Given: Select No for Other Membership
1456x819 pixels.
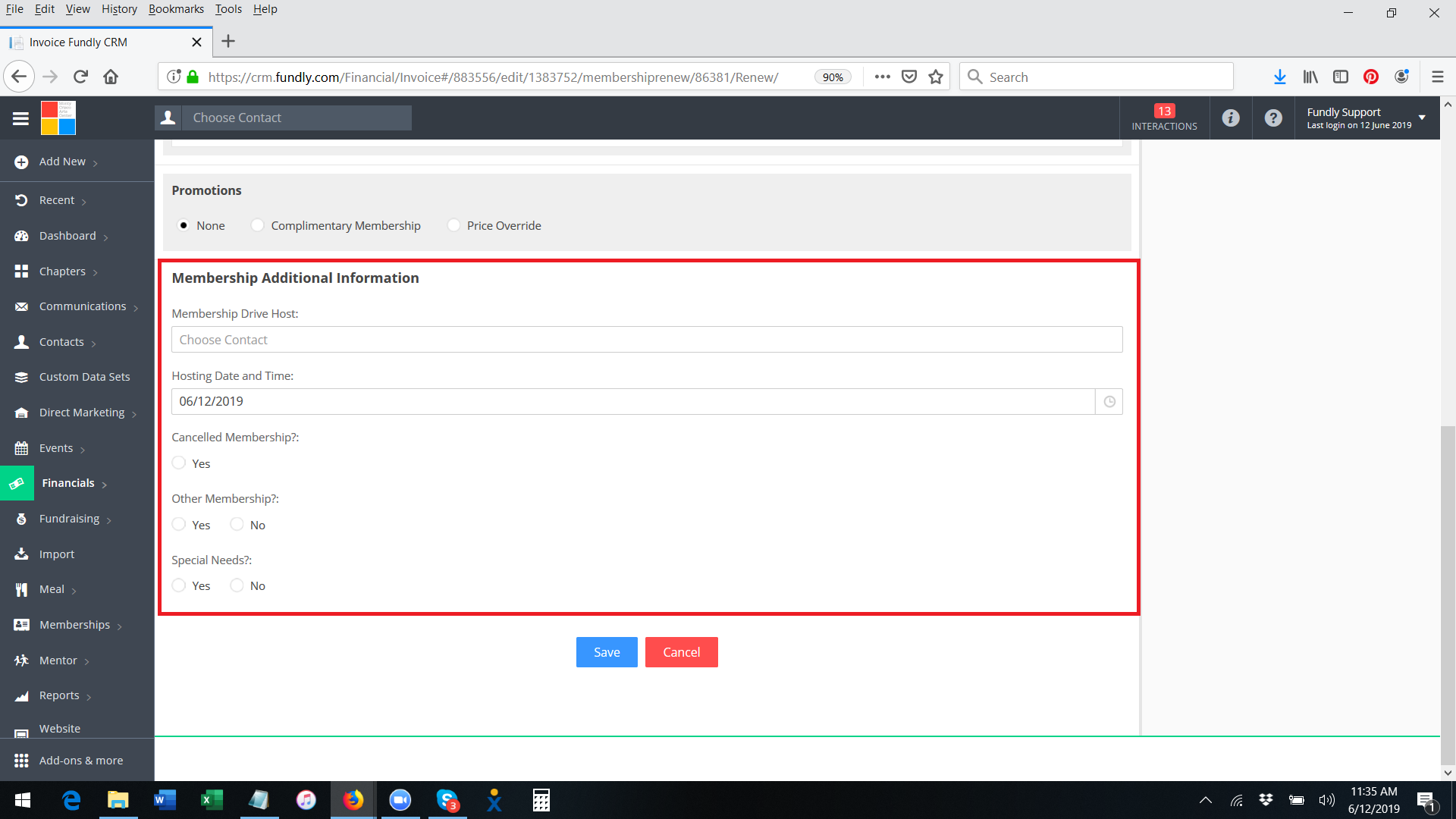Looking at the screenshot, I should point(237,524).
